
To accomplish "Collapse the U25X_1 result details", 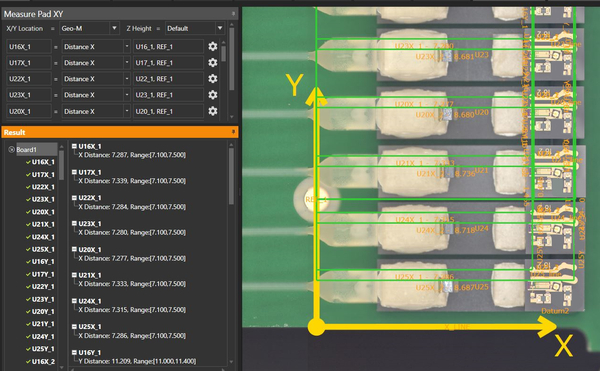I will click(74, 327).
